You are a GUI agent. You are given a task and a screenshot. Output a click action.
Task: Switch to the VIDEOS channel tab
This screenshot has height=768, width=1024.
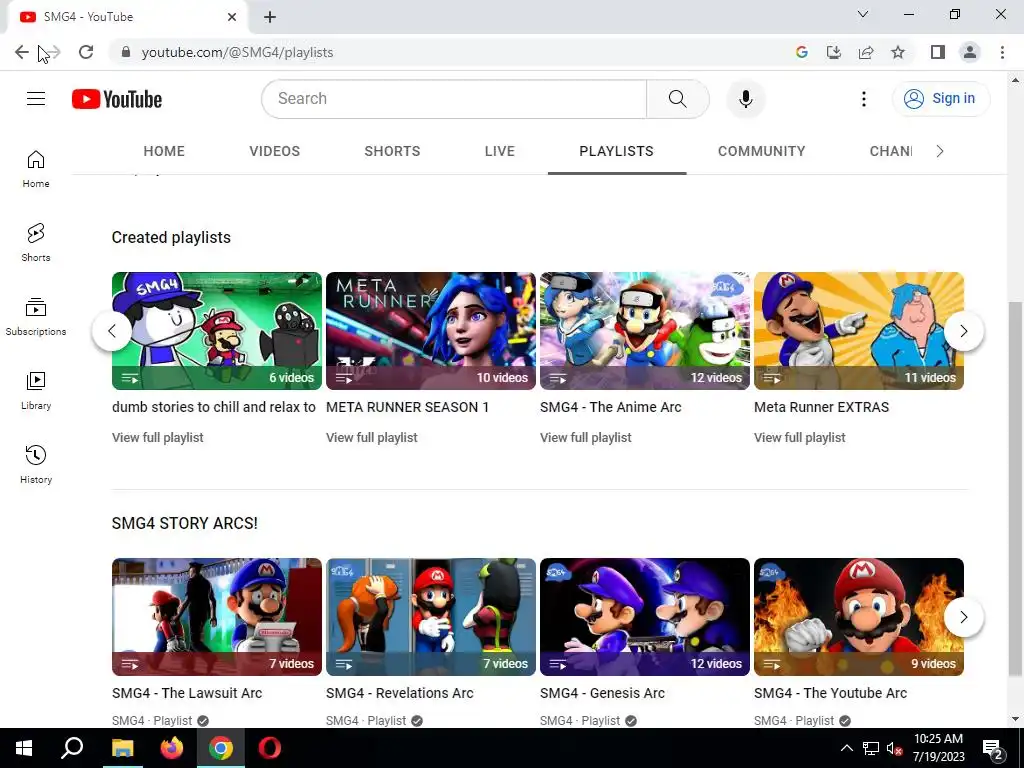point(274,152)
